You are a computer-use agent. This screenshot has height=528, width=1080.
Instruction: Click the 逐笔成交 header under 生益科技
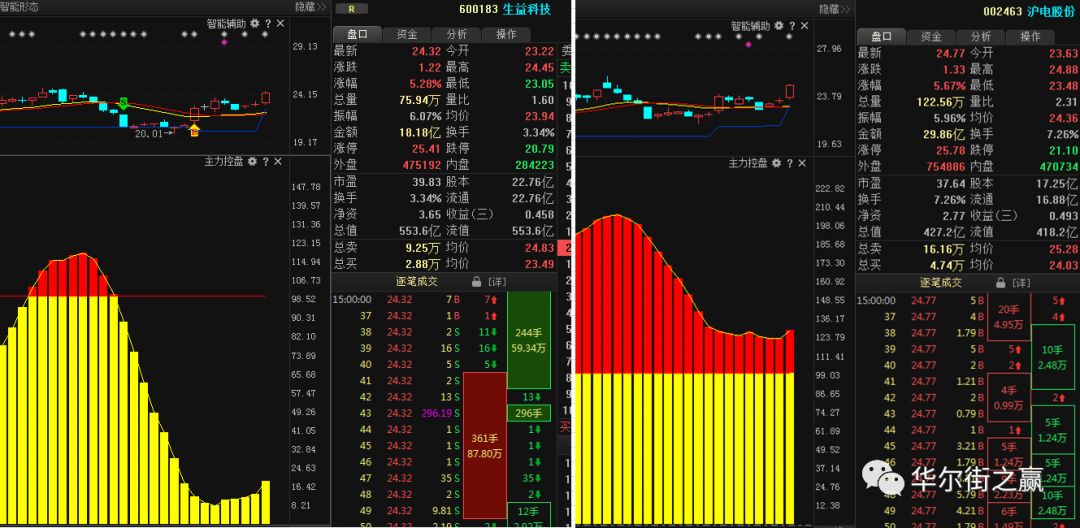click(418, 282)
